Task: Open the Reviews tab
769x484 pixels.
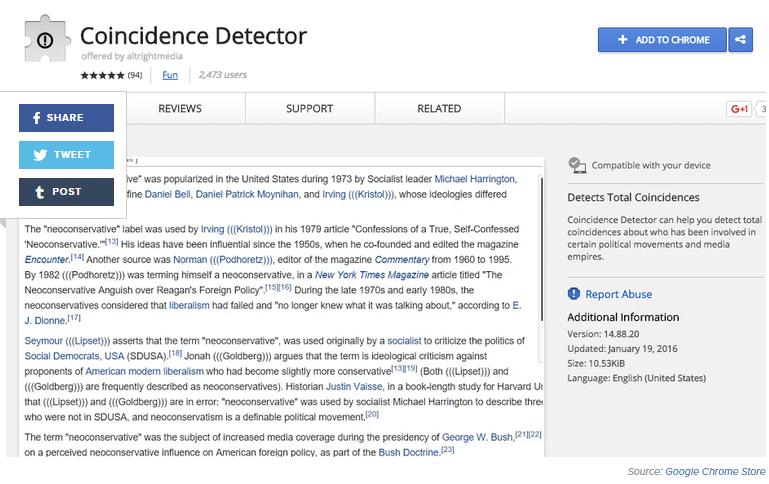Action: [x=180, y=108]
